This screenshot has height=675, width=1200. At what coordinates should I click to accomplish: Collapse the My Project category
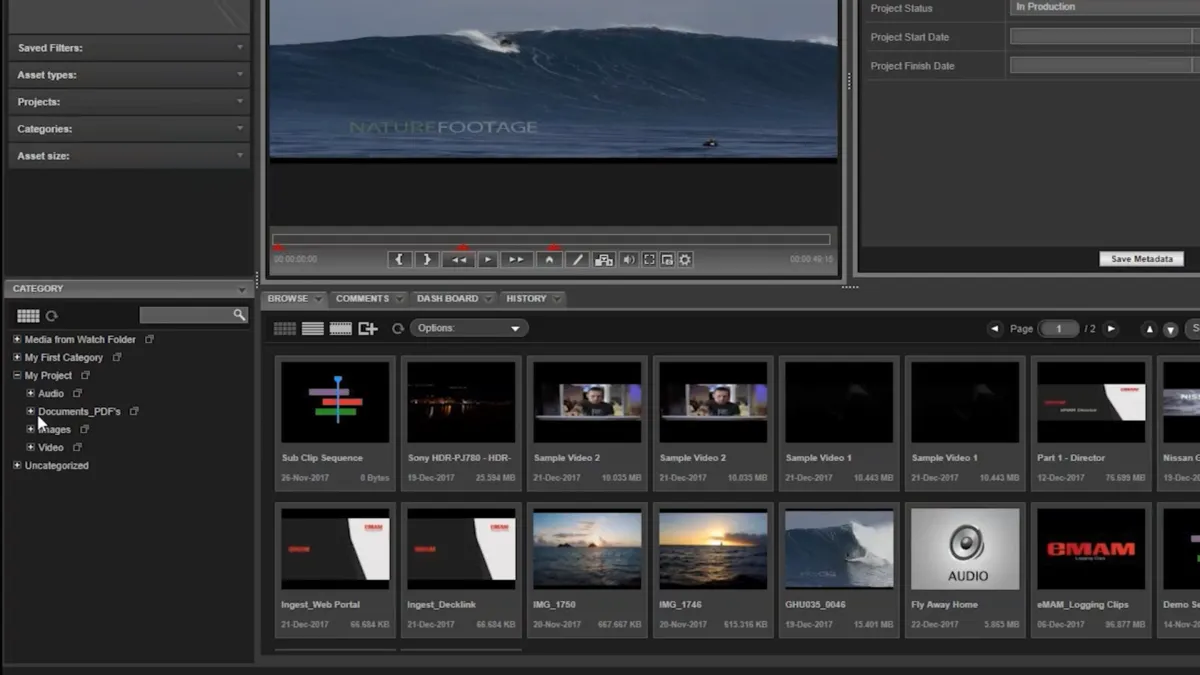coord(17,376)
